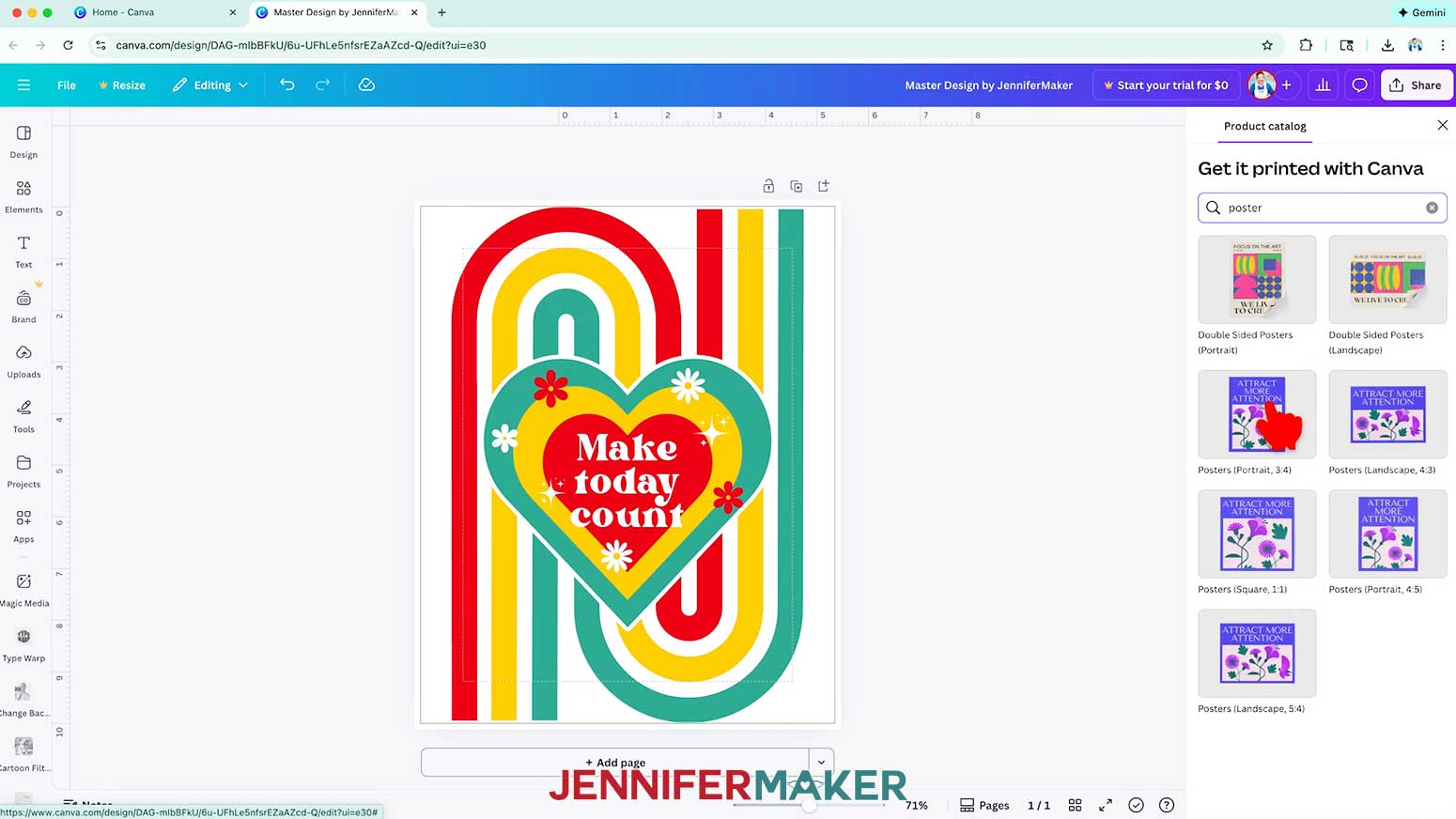
Task: Choose Posters (Landscape, 5:4)
Action: [x=1257, y=661]
